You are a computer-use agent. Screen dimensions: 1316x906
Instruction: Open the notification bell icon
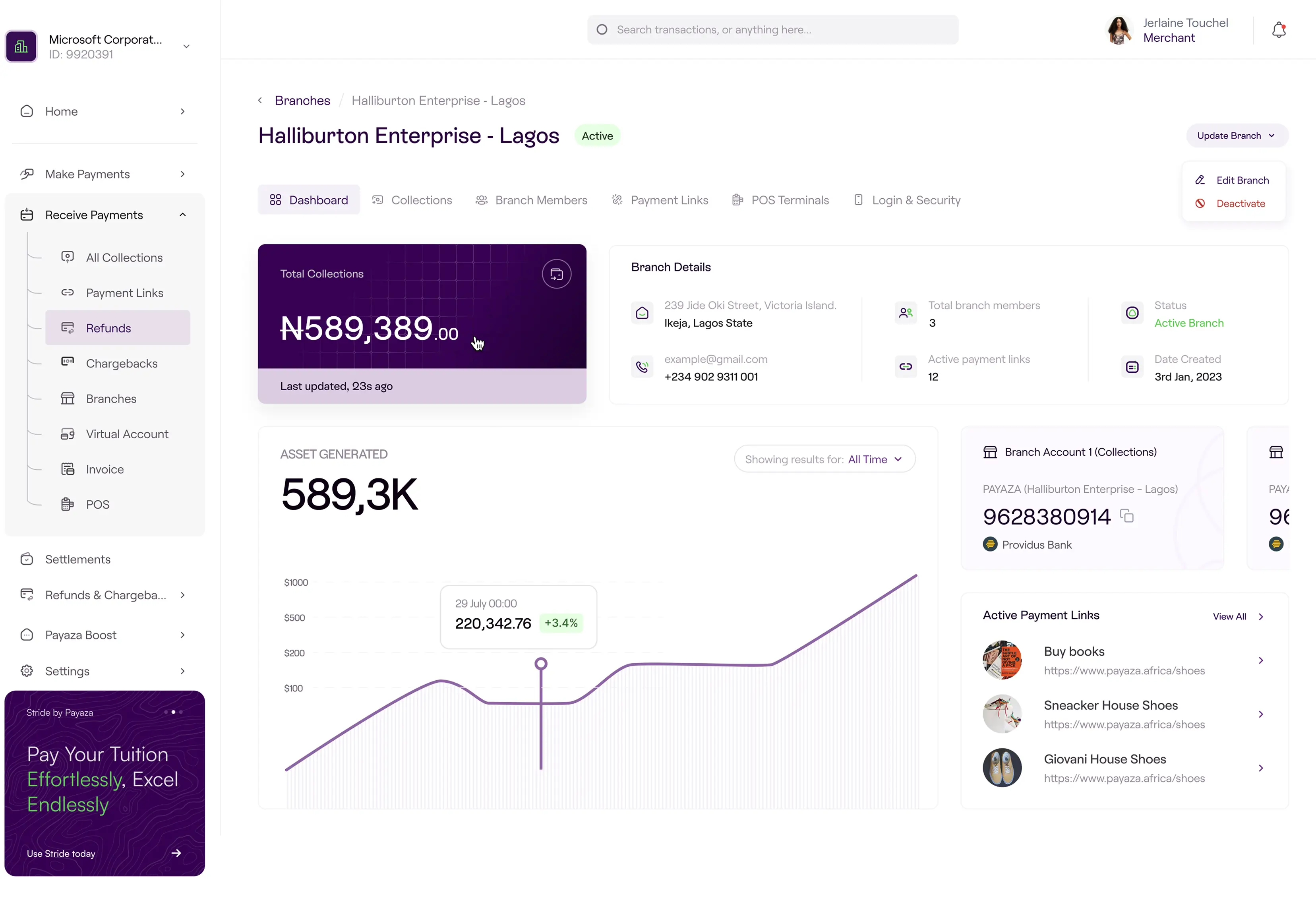tap(1279, 30)
